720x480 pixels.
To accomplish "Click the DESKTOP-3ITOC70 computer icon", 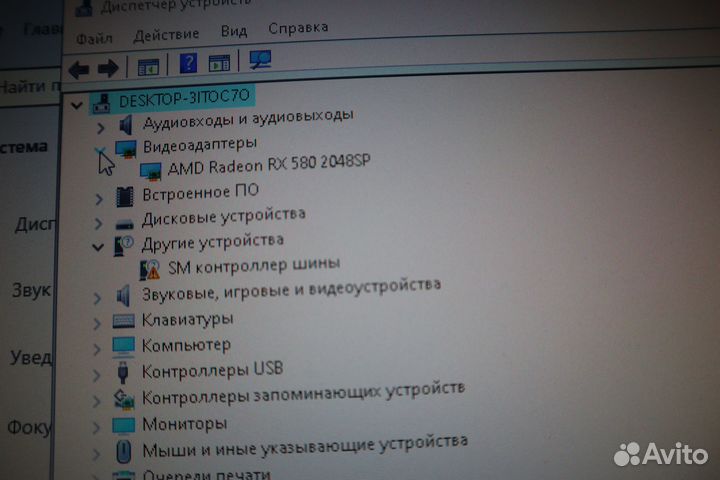I will coord(101,104).
